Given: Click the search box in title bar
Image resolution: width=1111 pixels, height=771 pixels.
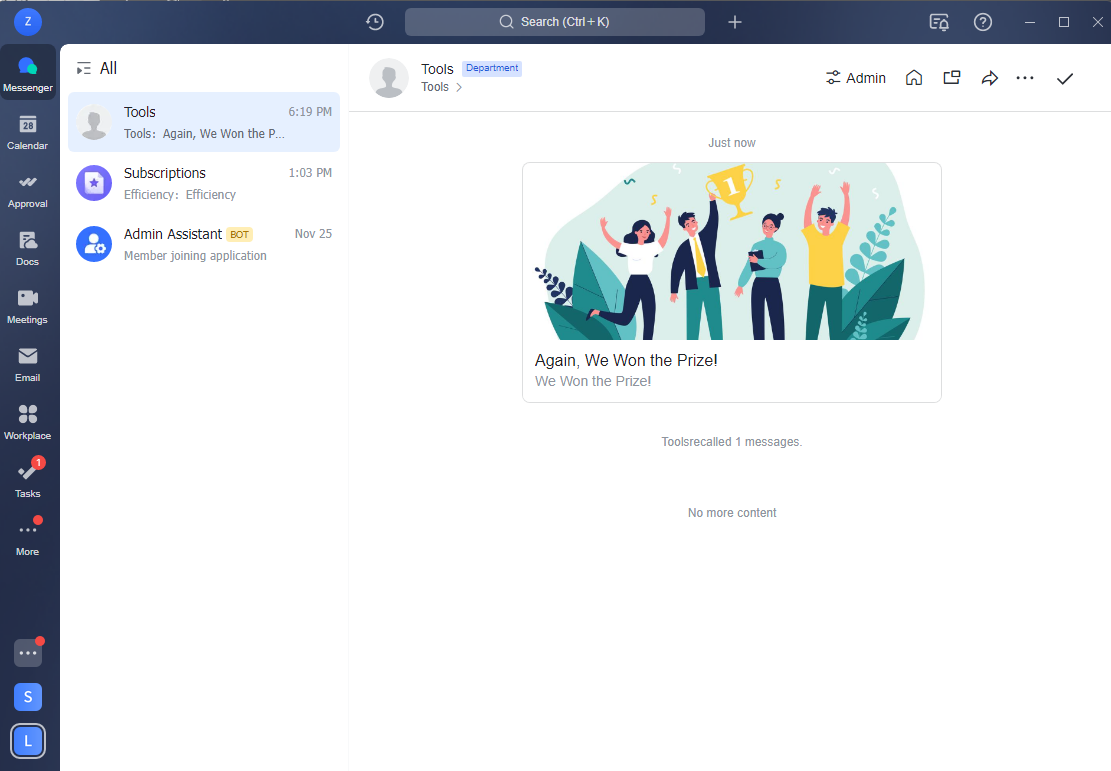Looking at the screenshot, I should tap(555, 22).
